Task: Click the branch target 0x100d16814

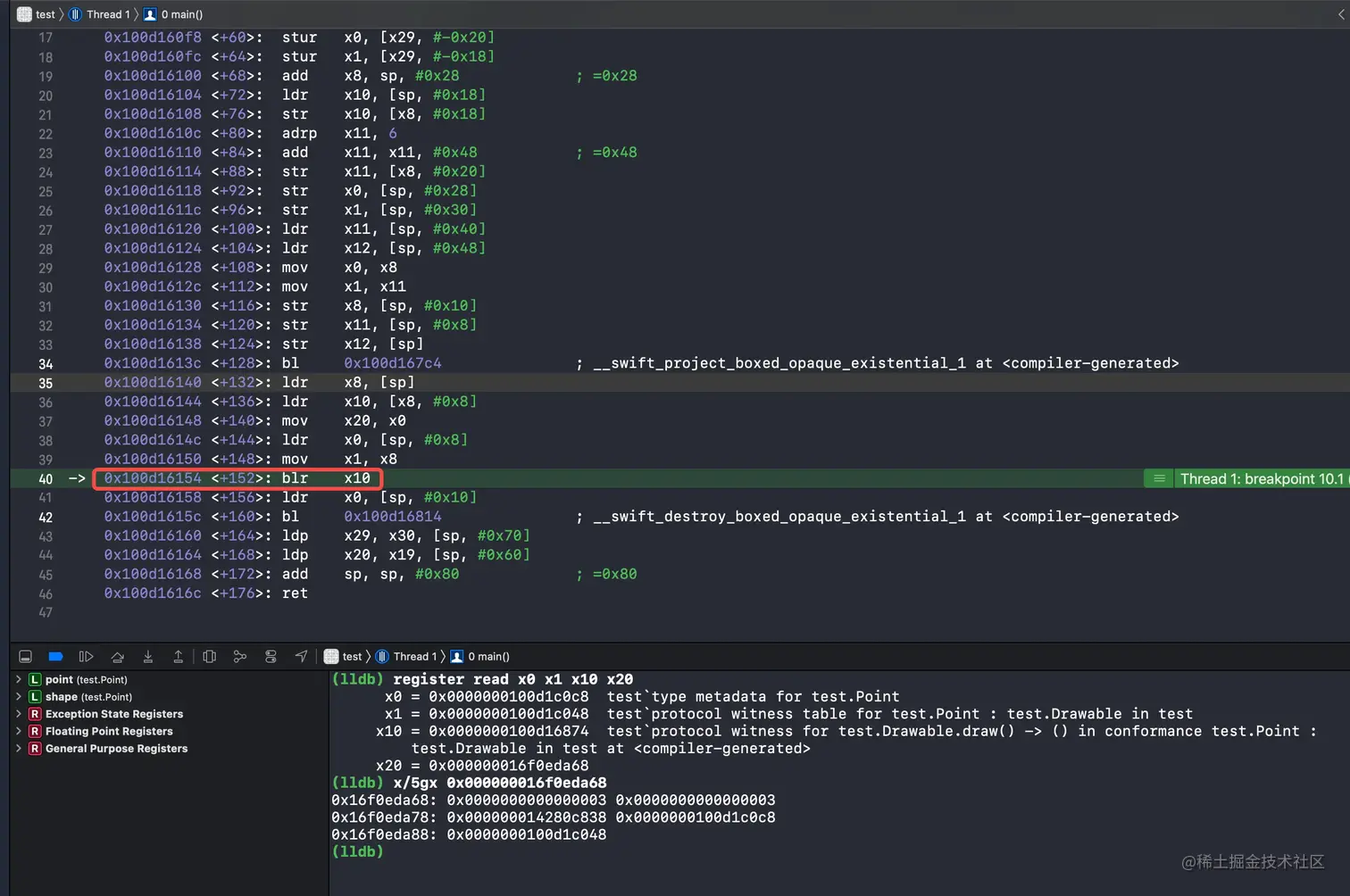Action: click(393, 517)
